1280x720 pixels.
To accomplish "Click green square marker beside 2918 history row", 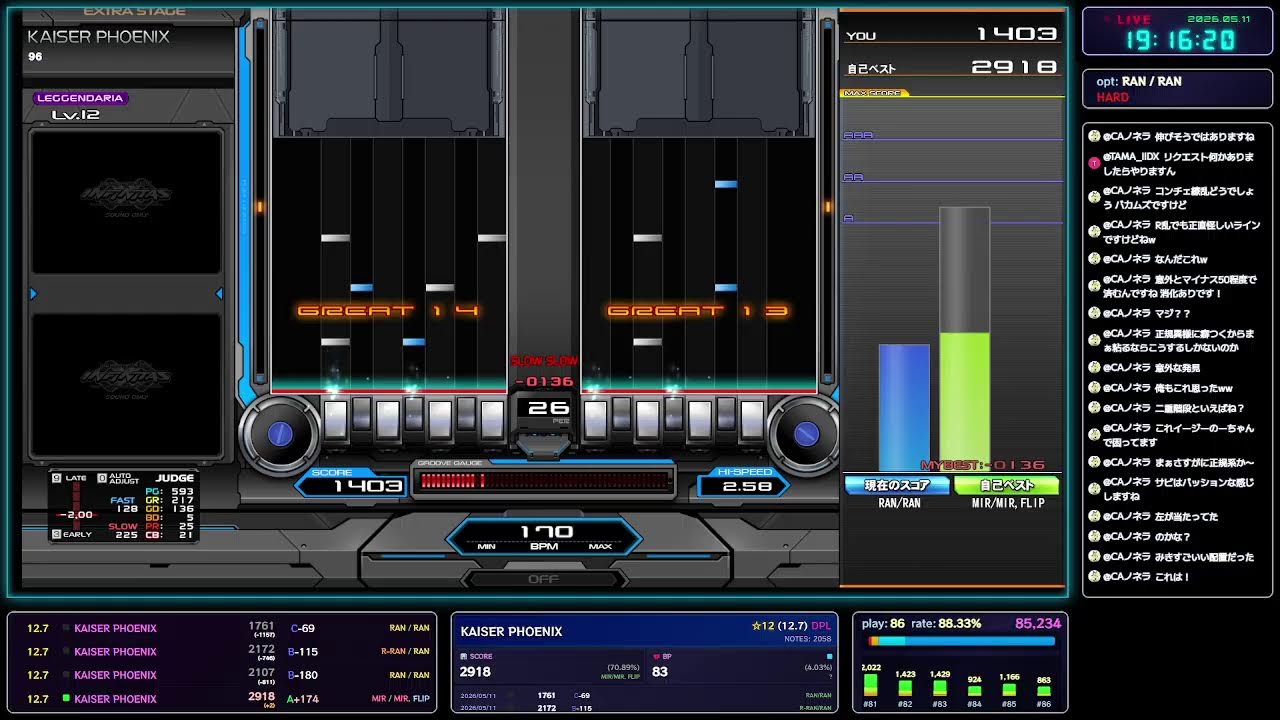I will click(x=66, y=698).
